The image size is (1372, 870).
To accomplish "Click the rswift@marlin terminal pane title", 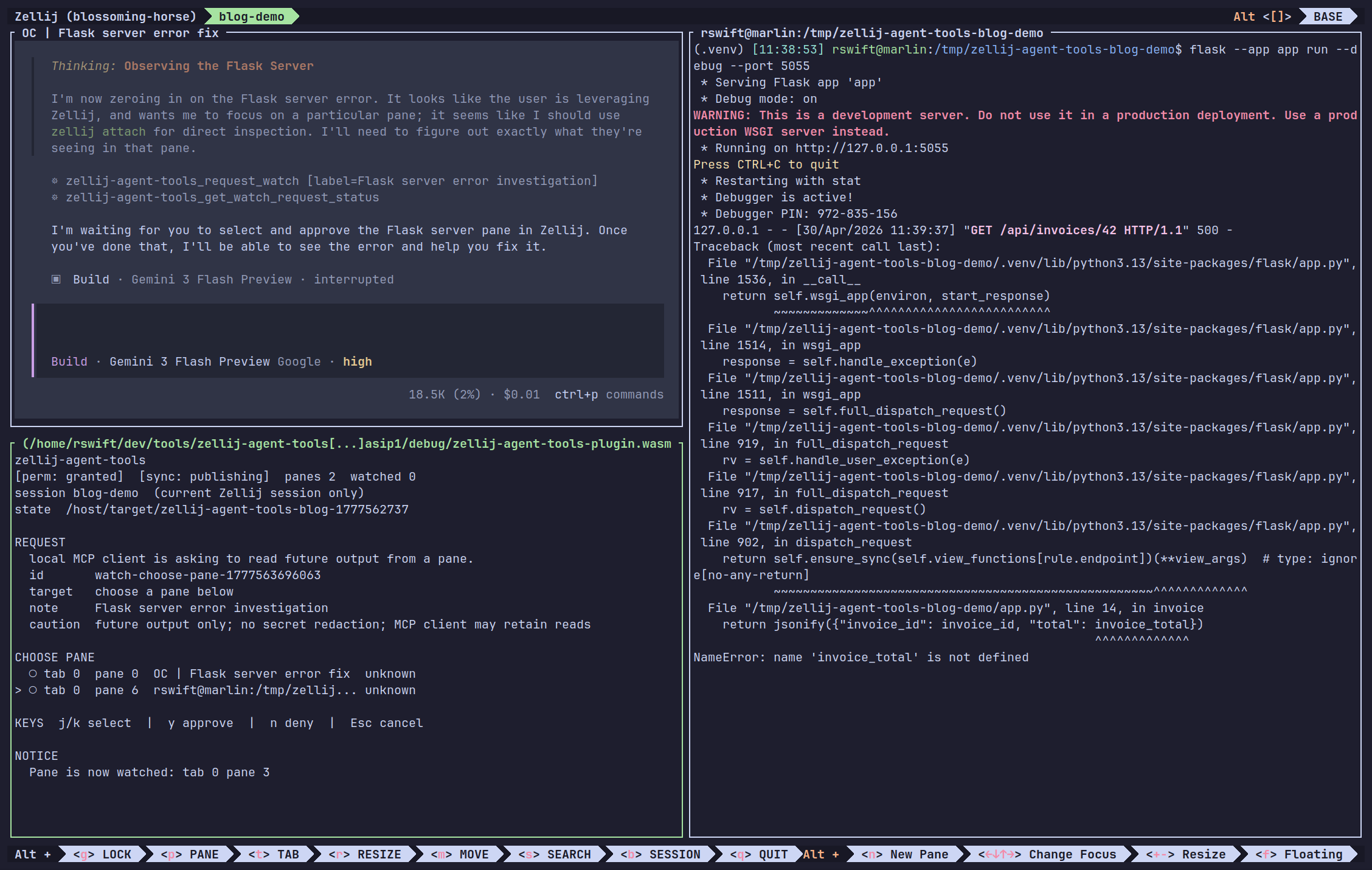I will [872, 33].
